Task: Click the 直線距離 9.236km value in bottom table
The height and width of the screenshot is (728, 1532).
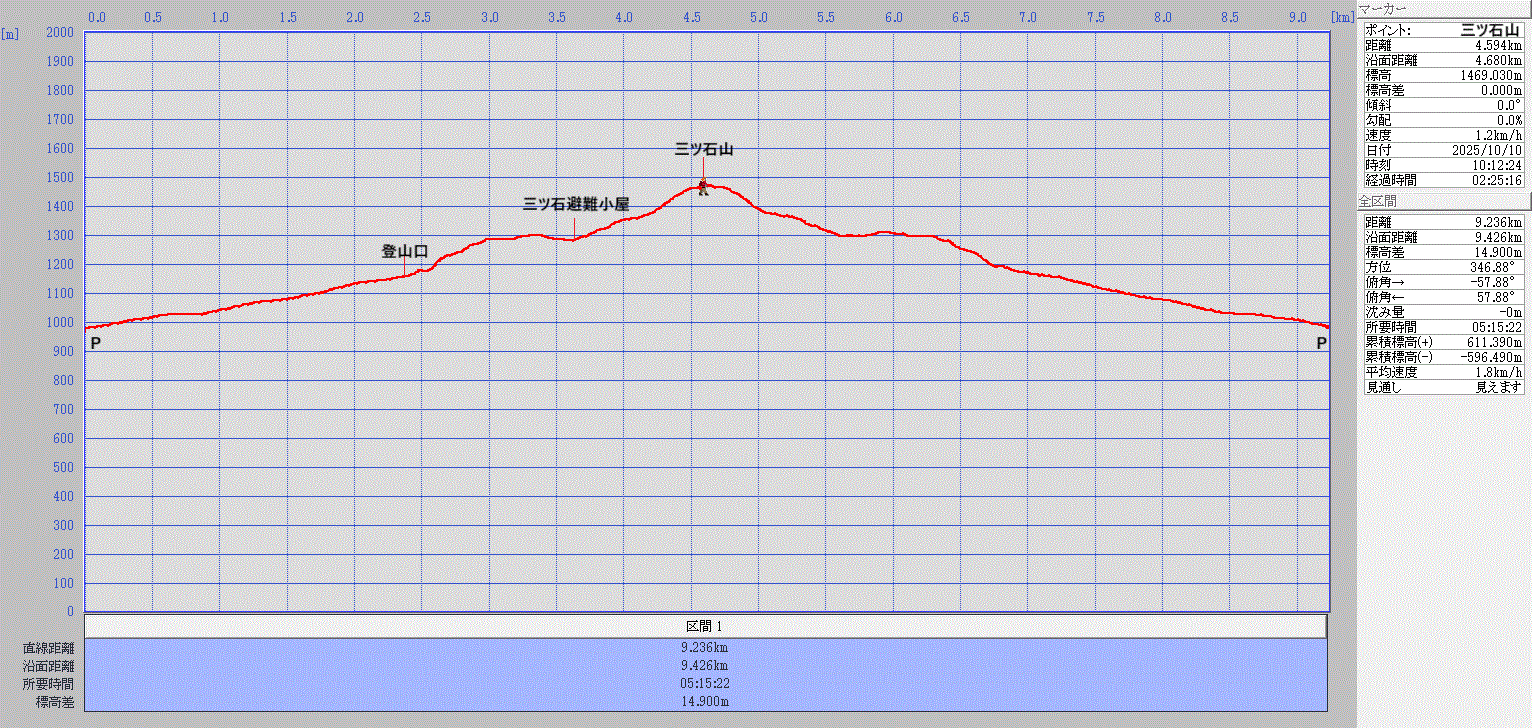Action: (x=705, y=648)
